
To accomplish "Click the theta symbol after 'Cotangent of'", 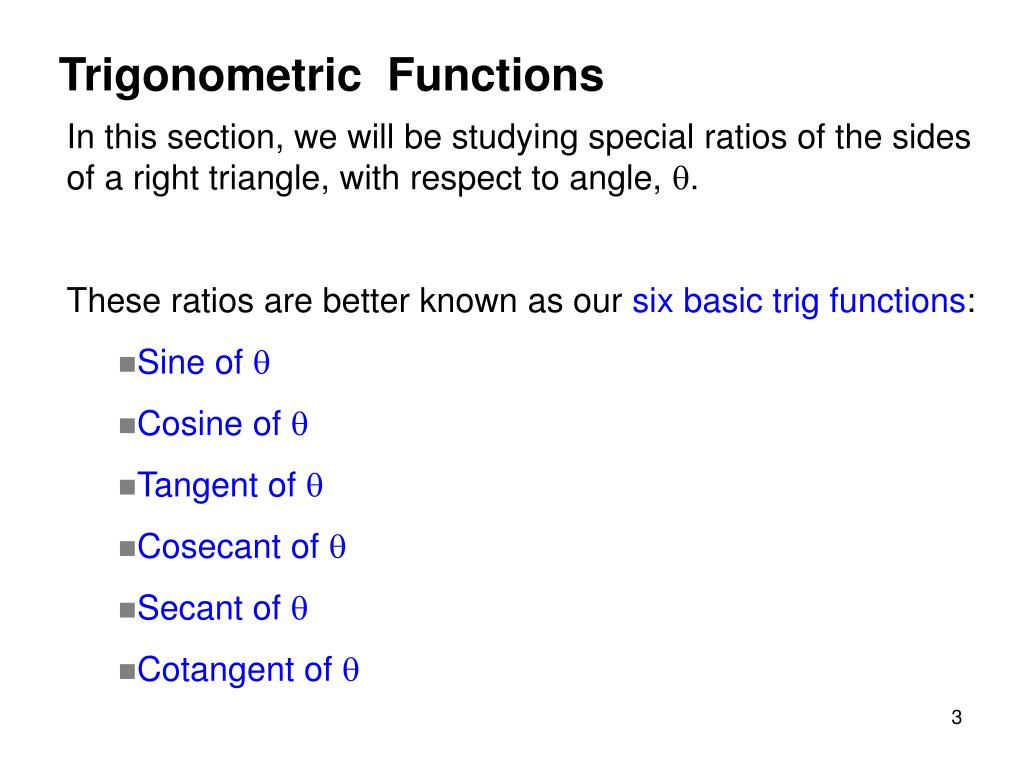I will point(351,671).
